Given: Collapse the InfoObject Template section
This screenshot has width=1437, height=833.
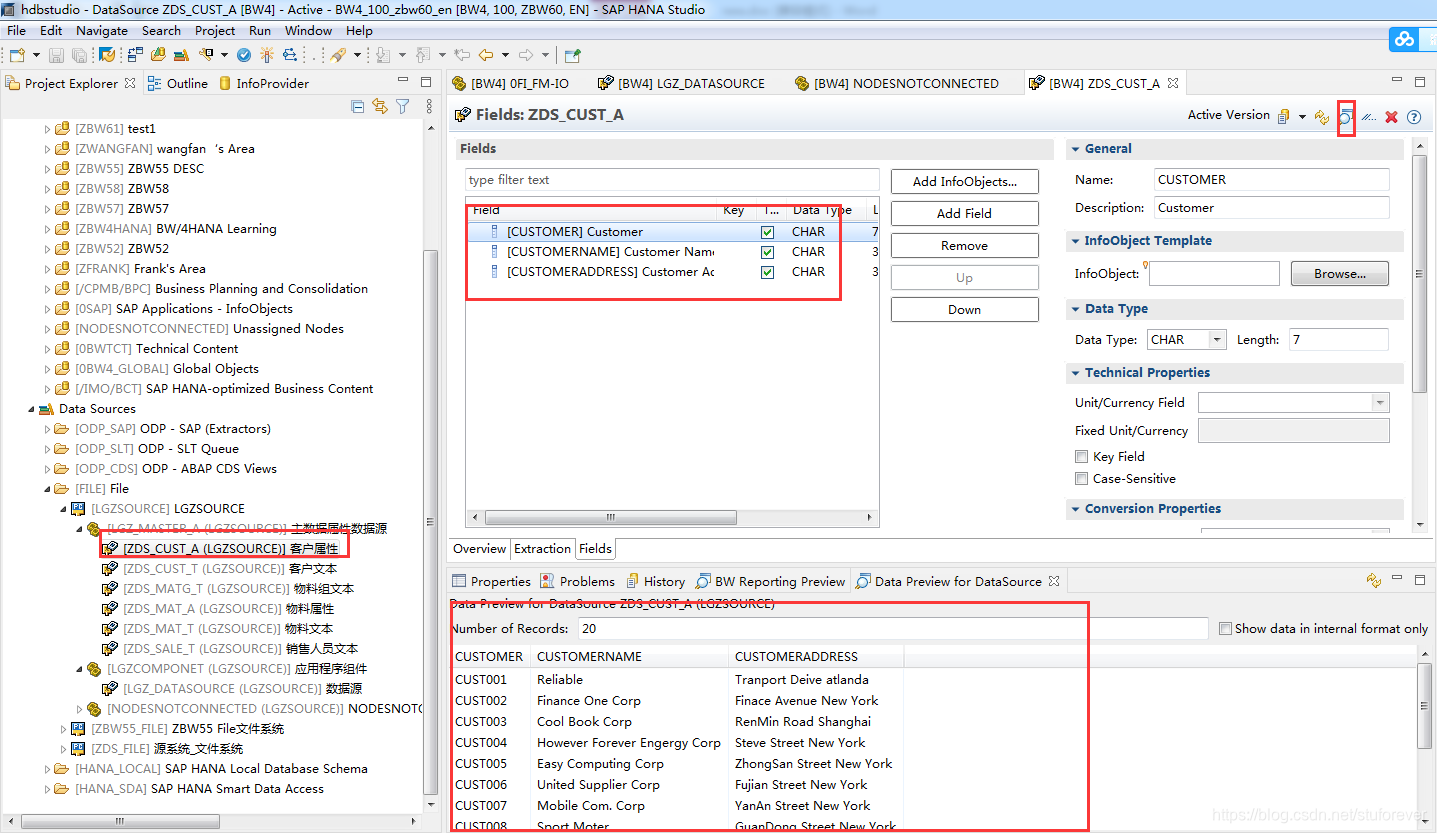Looking at the screenshot, I should [1076, 241].
